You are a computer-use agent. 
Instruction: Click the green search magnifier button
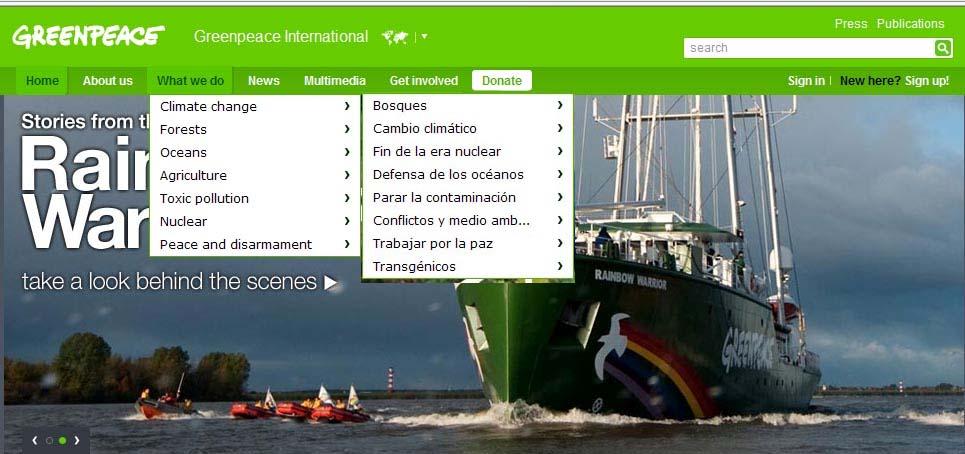[x=943, y=48]
